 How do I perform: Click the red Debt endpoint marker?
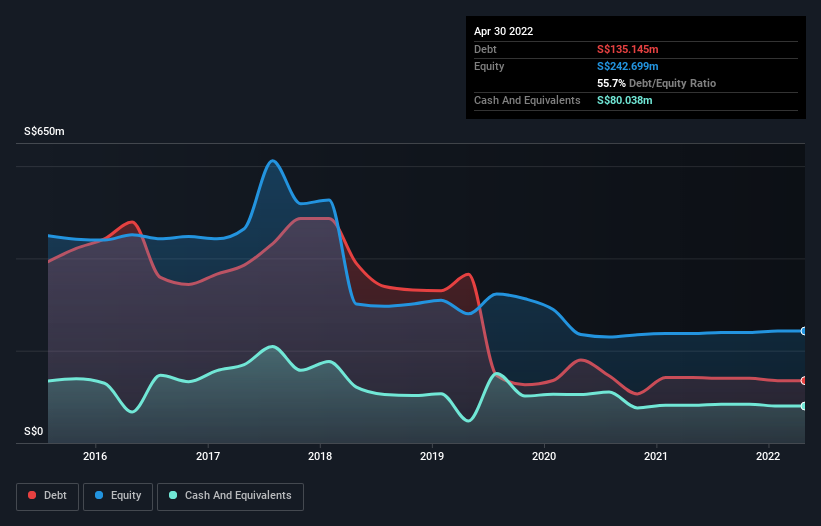click(804, 380)
